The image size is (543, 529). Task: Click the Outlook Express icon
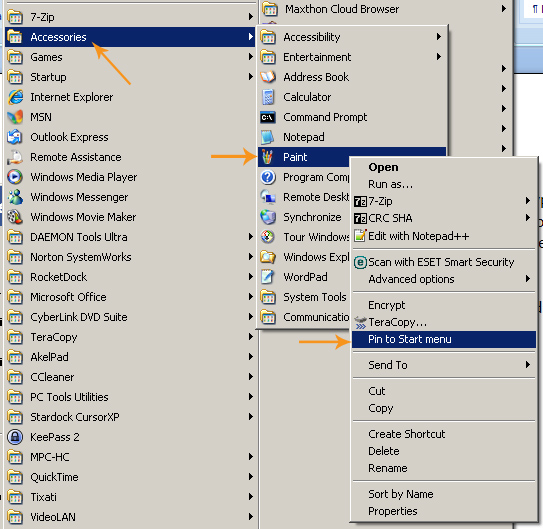pos(15,137)
